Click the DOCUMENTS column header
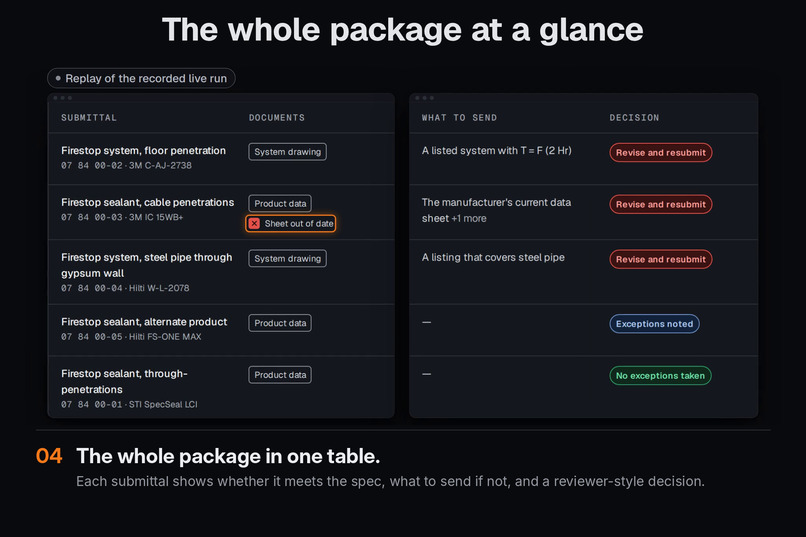The height and width of the screenshot is (537, 806). (x=277, y=118)
